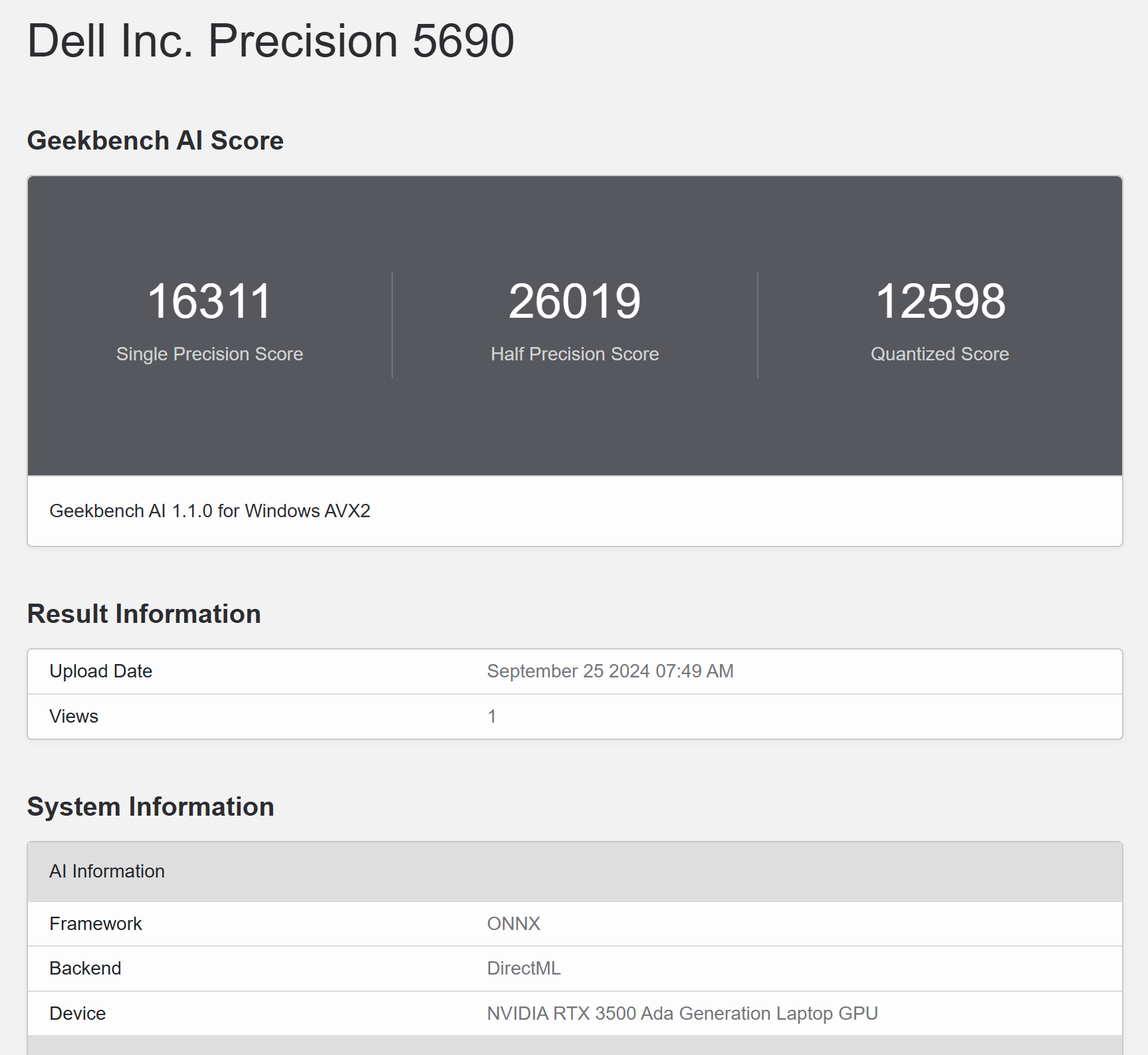Viewport: 1148px width, 1055px height.
Task: Select the Views count value 1
Action: 492,717
